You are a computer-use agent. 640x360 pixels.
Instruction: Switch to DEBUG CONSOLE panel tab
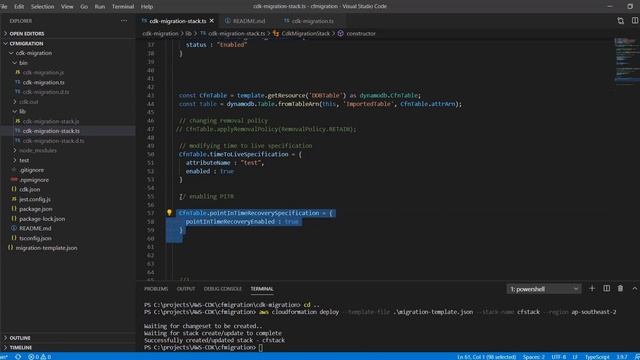tap(222, 289)
